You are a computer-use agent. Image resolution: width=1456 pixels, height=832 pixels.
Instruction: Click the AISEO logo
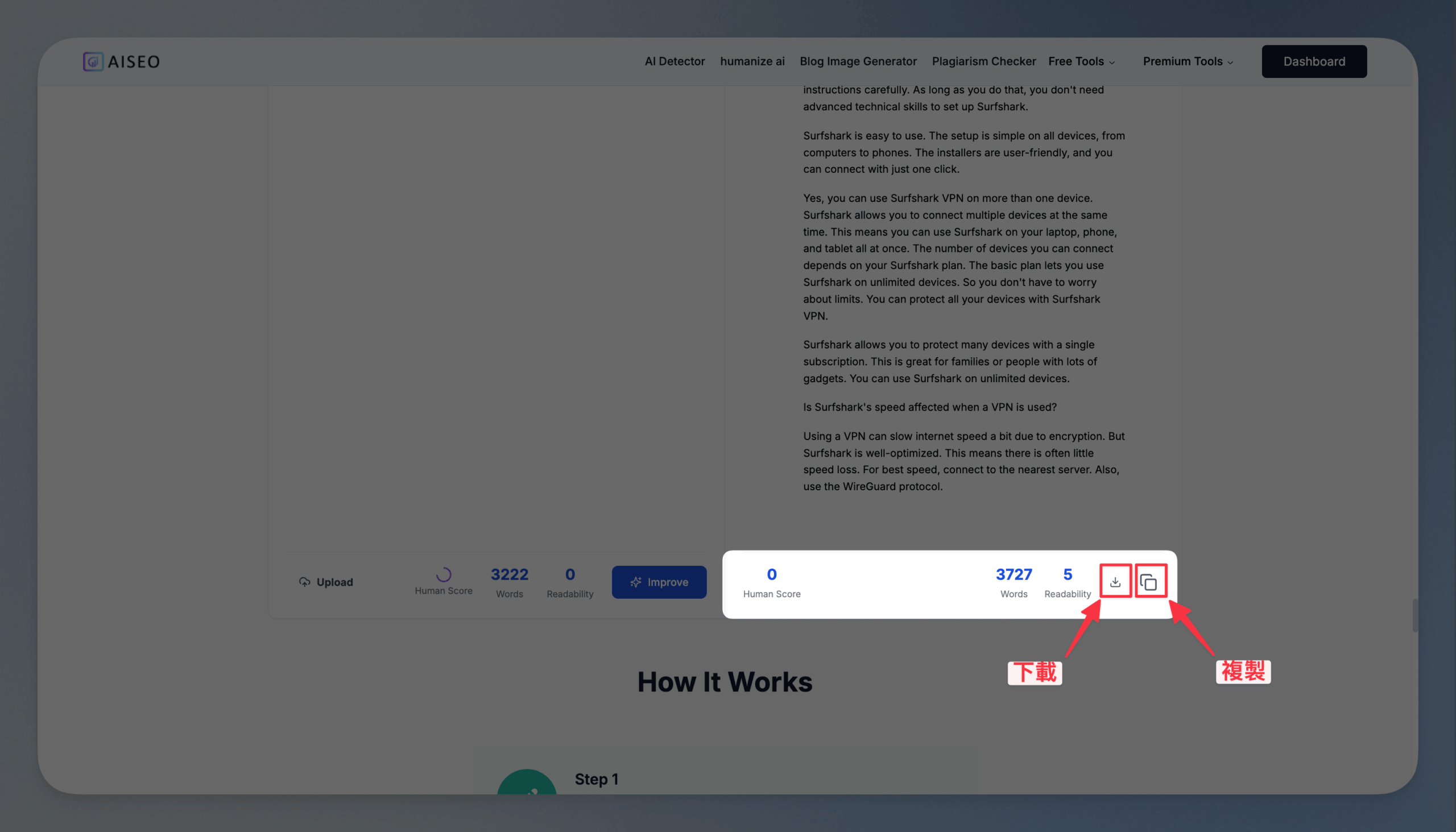[x=121, y=61]
